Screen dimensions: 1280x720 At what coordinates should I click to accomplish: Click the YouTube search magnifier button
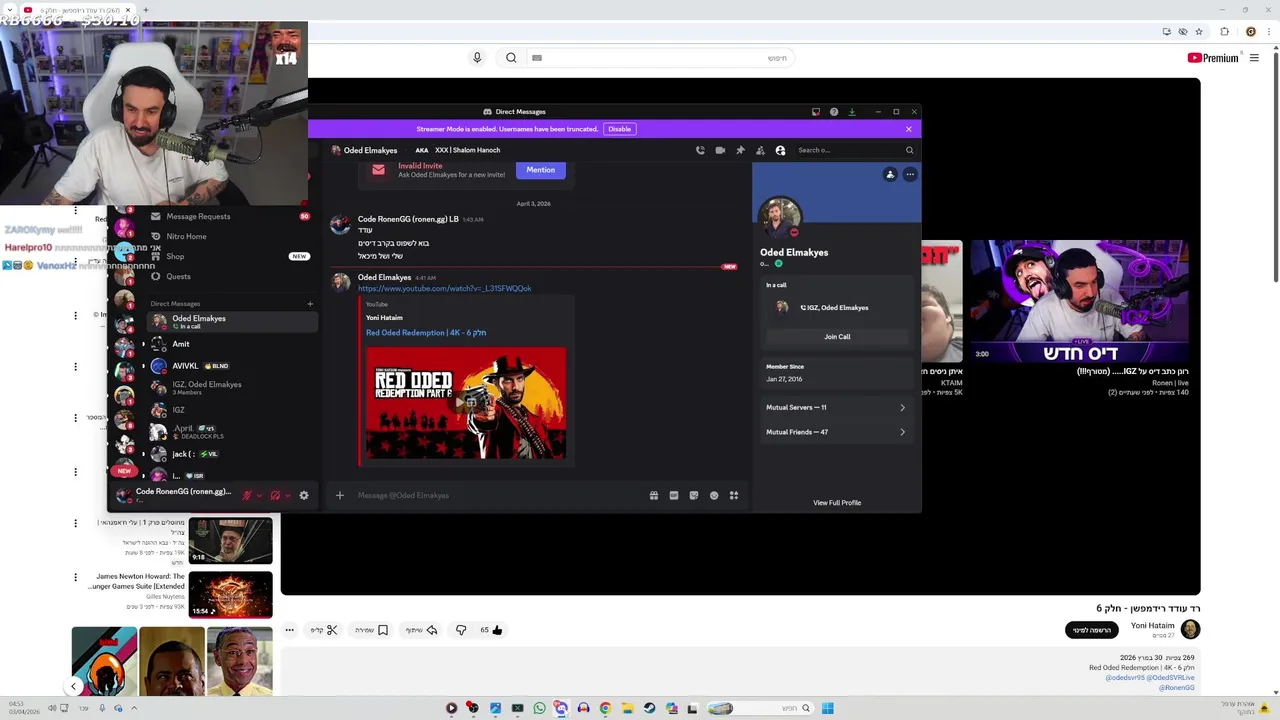511,58
